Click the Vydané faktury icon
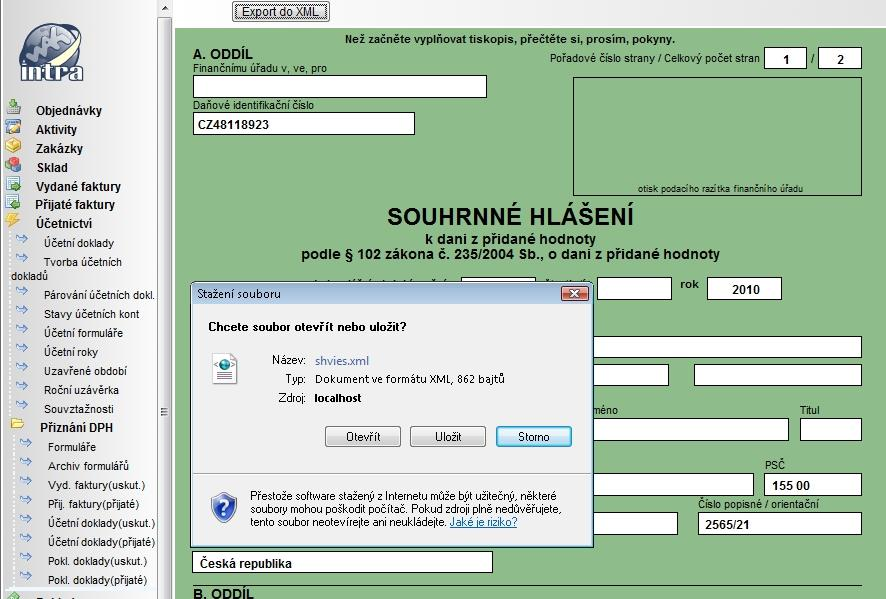The width and height of the screenshot is (886, 599). pos(14,185)
